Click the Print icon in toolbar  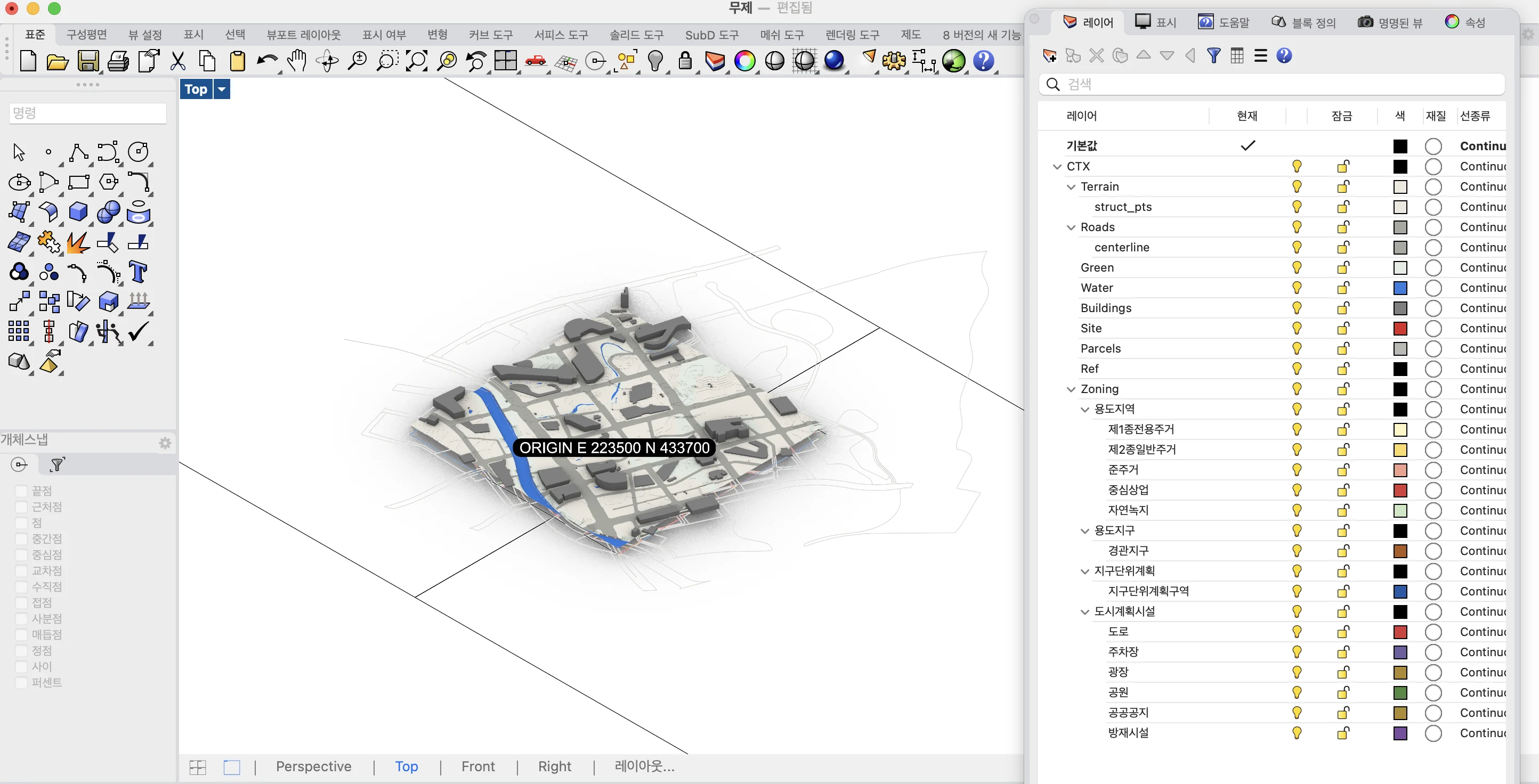[x=118, y=61]
